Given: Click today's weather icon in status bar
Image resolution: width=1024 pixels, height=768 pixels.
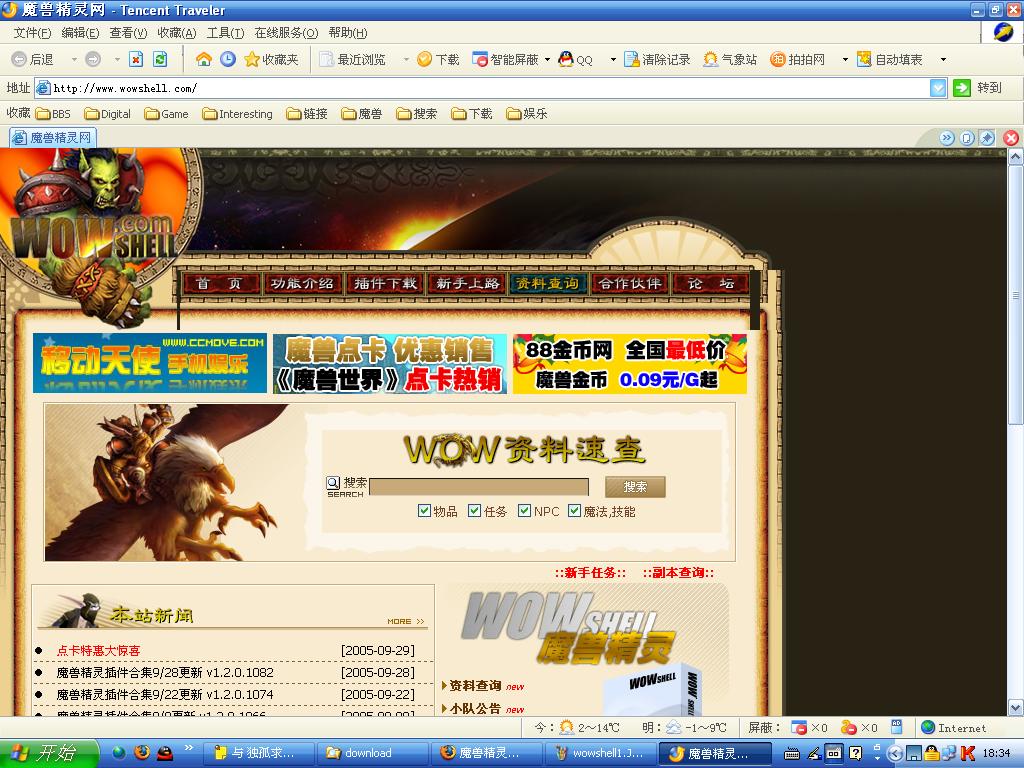Looking at the screenshot, I should (x=567, y=728).
